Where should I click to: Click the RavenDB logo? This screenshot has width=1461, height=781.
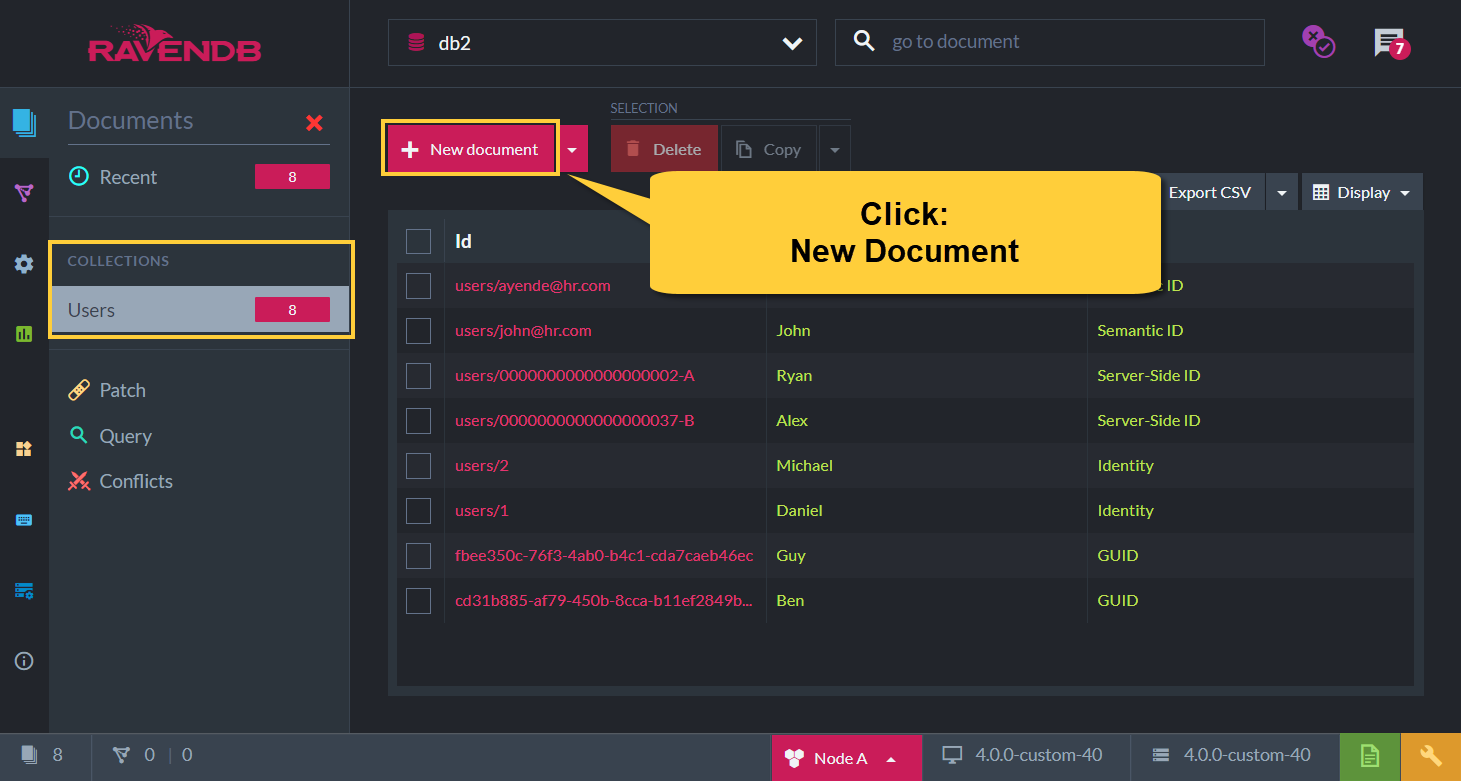click(174, 44)
